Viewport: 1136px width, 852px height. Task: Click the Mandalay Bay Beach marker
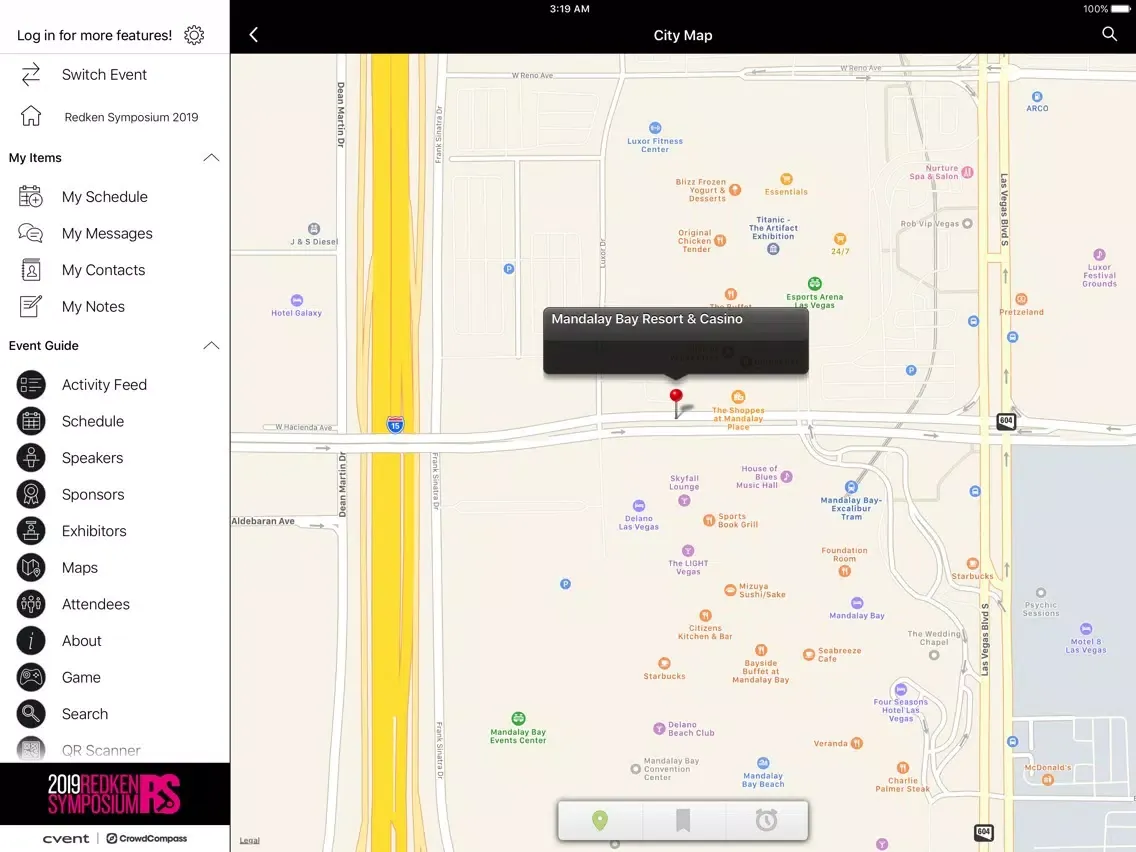point(763,763)
